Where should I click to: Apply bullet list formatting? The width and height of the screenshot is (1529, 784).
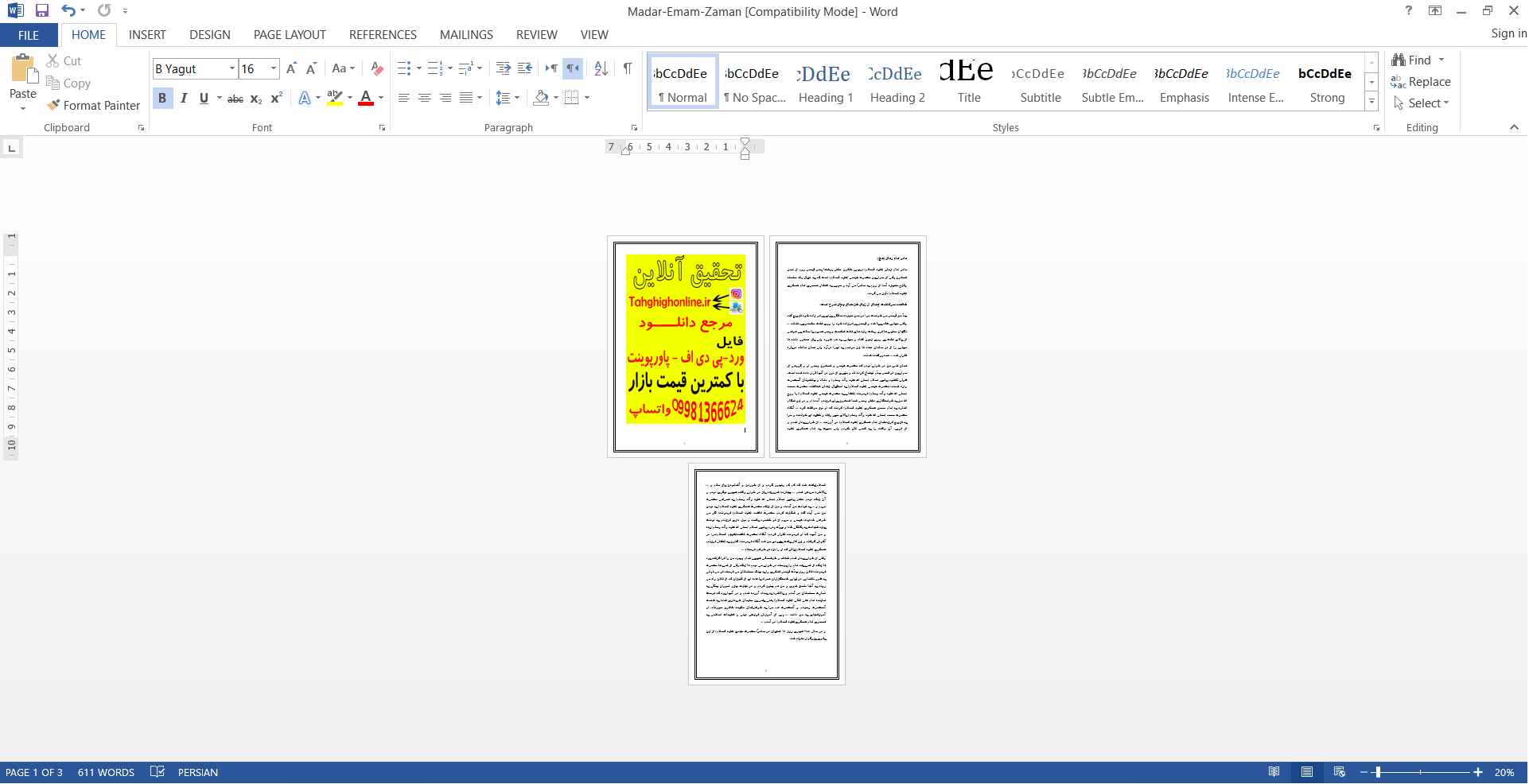click(x=404, y=69)
